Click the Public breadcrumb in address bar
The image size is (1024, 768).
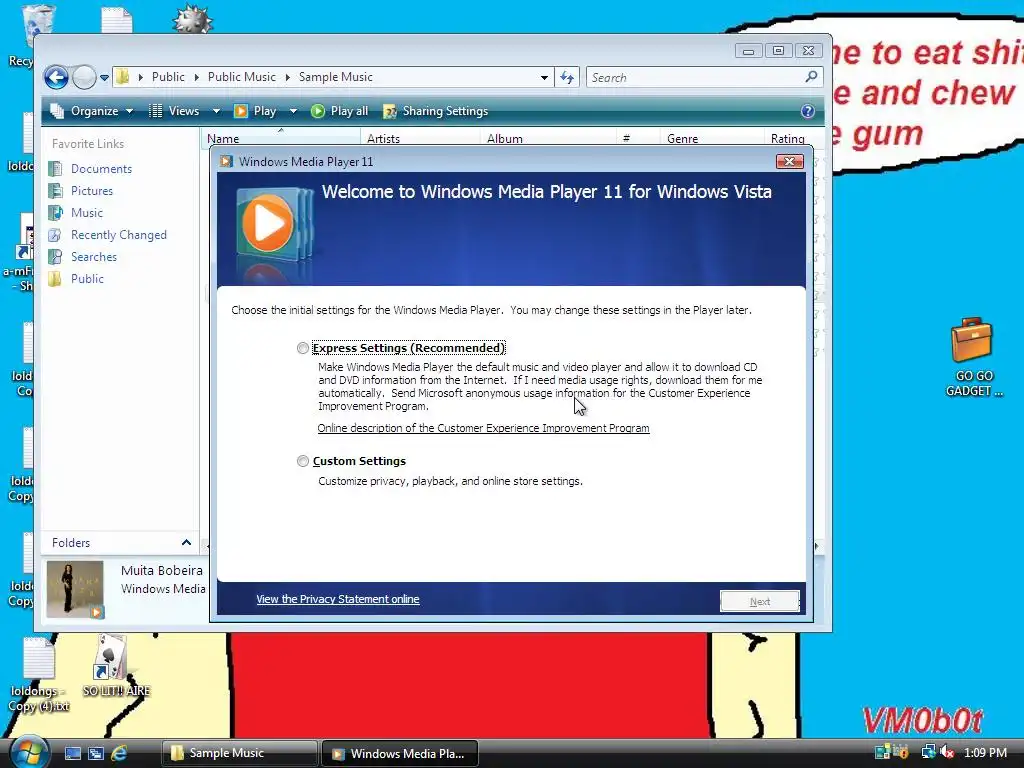(x=168, y=77)
